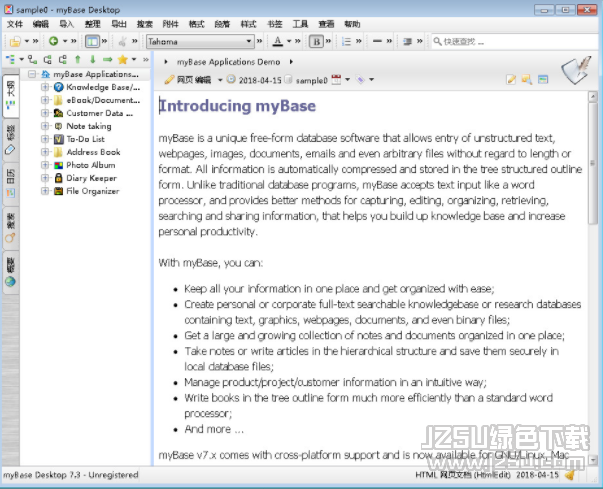Click the purple tag label icon
603x489 pixels.
pos(360,80)
